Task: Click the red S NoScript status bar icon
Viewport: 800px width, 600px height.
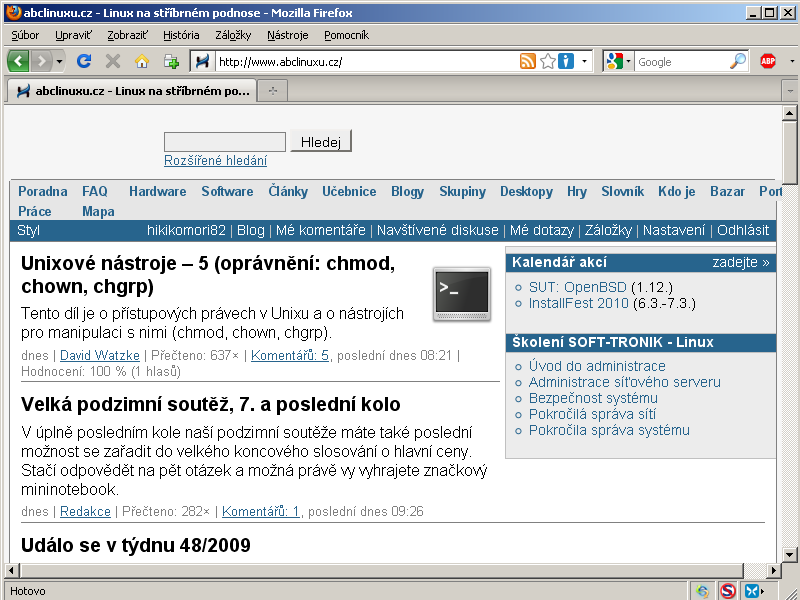Action: point(728,591)
